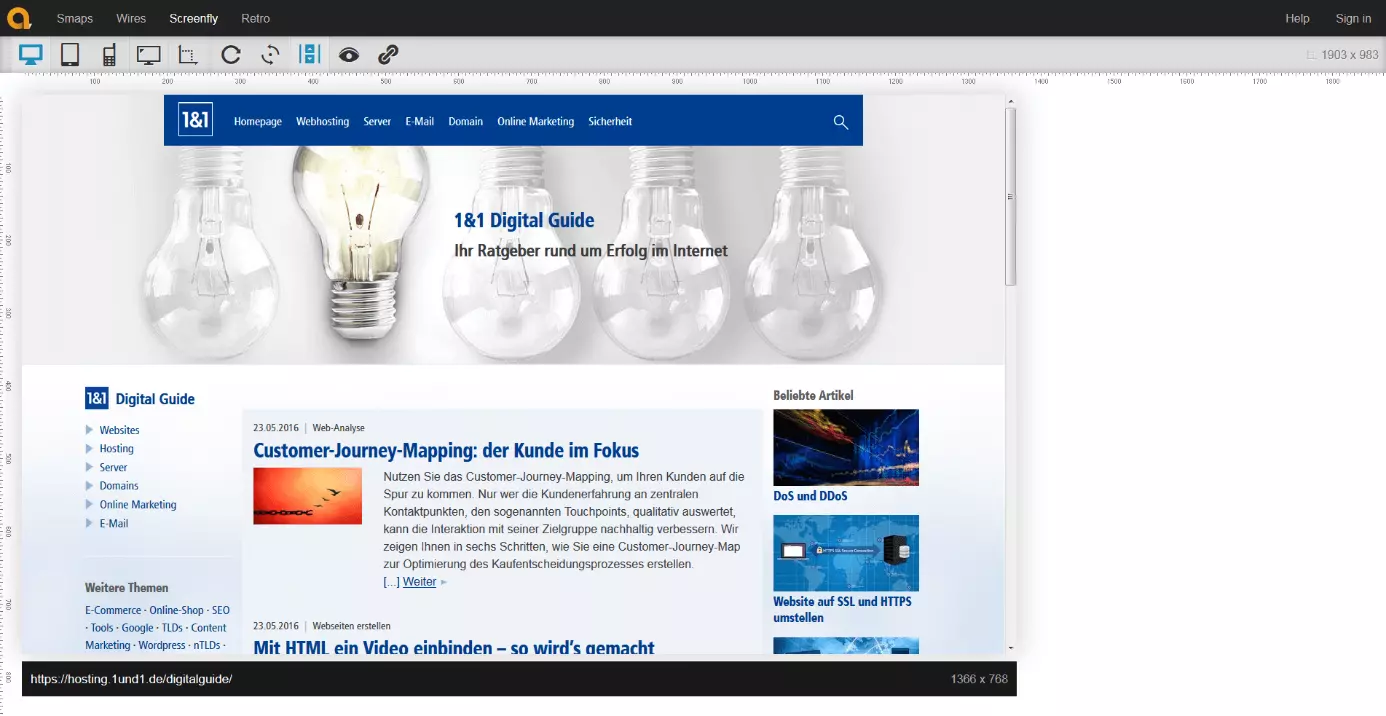Open the Wires tab
This screenshot has height=716, width=1386.
(130, 18)
